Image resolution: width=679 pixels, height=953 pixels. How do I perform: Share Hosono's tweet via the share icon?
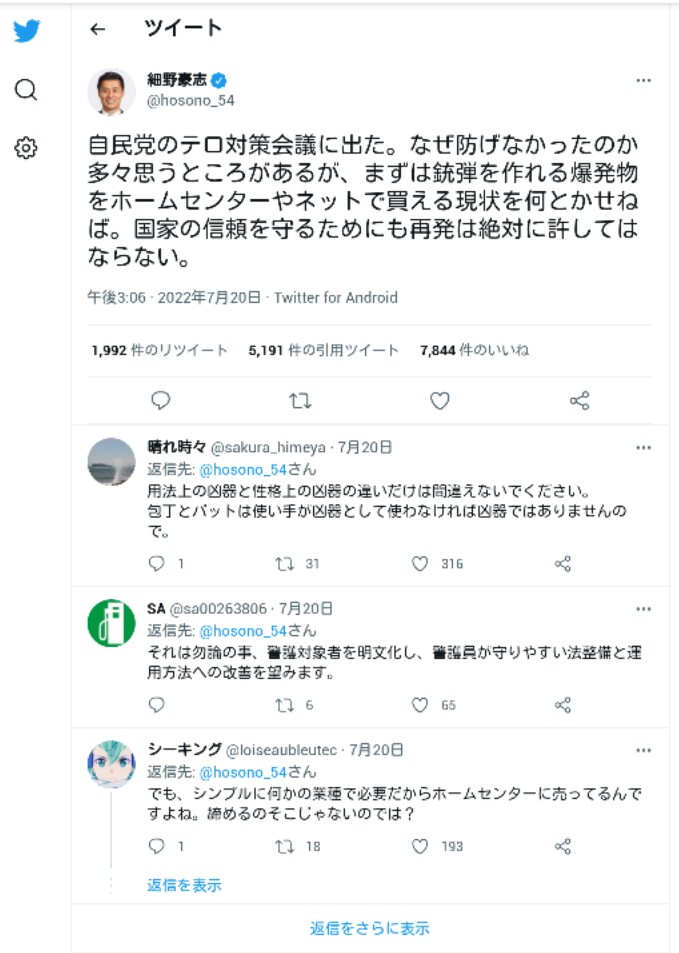coord(577,399)
